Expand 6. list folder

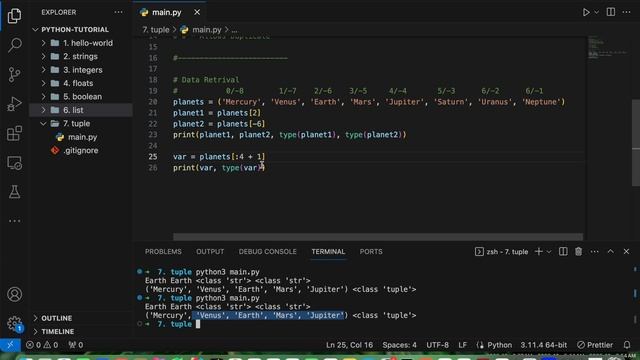pyautogui.click(x=81, y=110)
